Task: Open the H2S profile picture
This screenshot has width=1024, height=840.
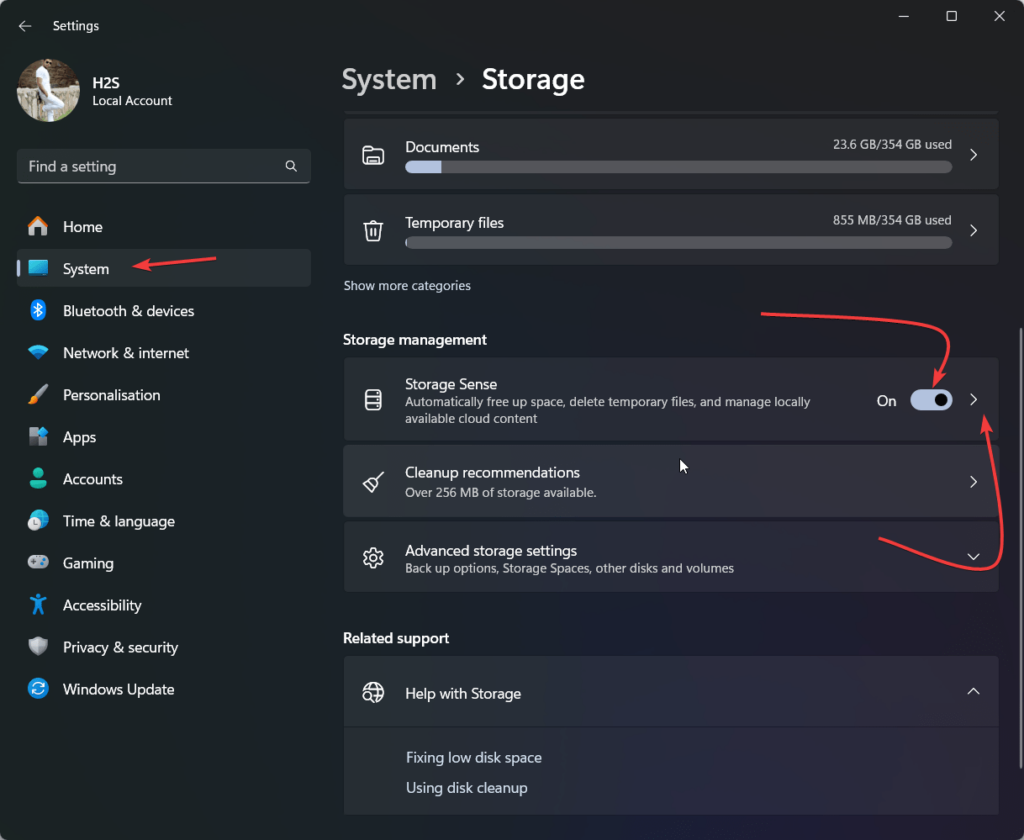Action: coord(48,90)
